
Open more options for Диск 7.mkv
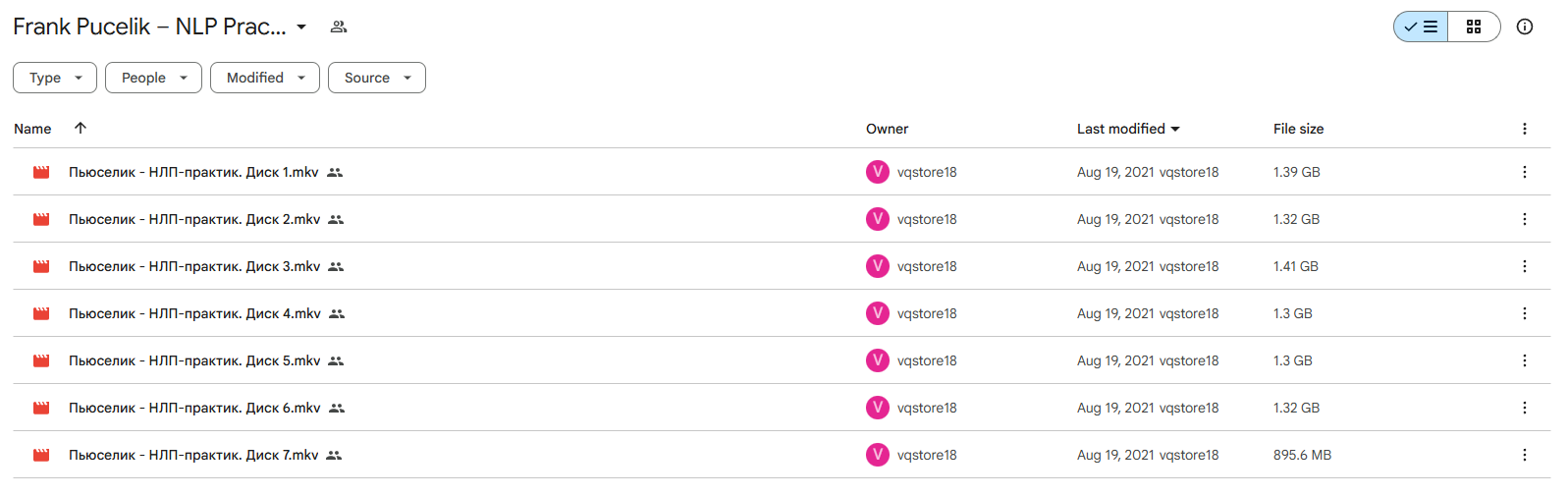(1524, 455)
